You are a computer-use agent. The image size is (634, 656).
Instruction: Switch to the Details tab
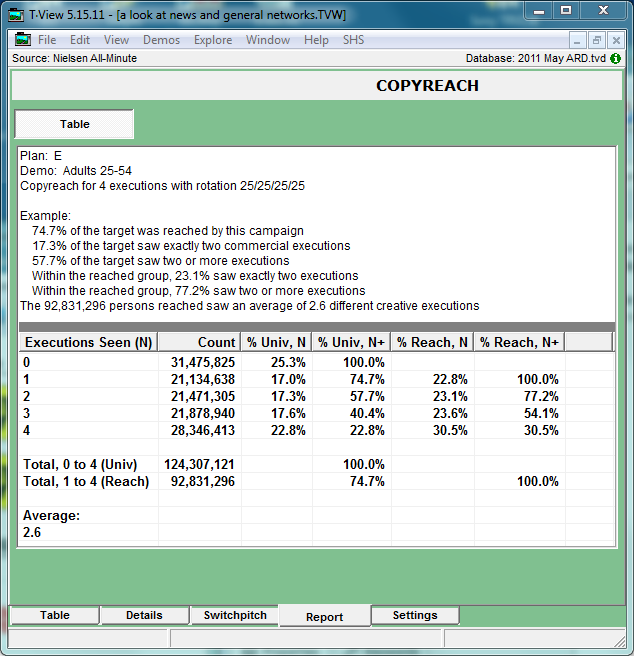tap(144, 615)
